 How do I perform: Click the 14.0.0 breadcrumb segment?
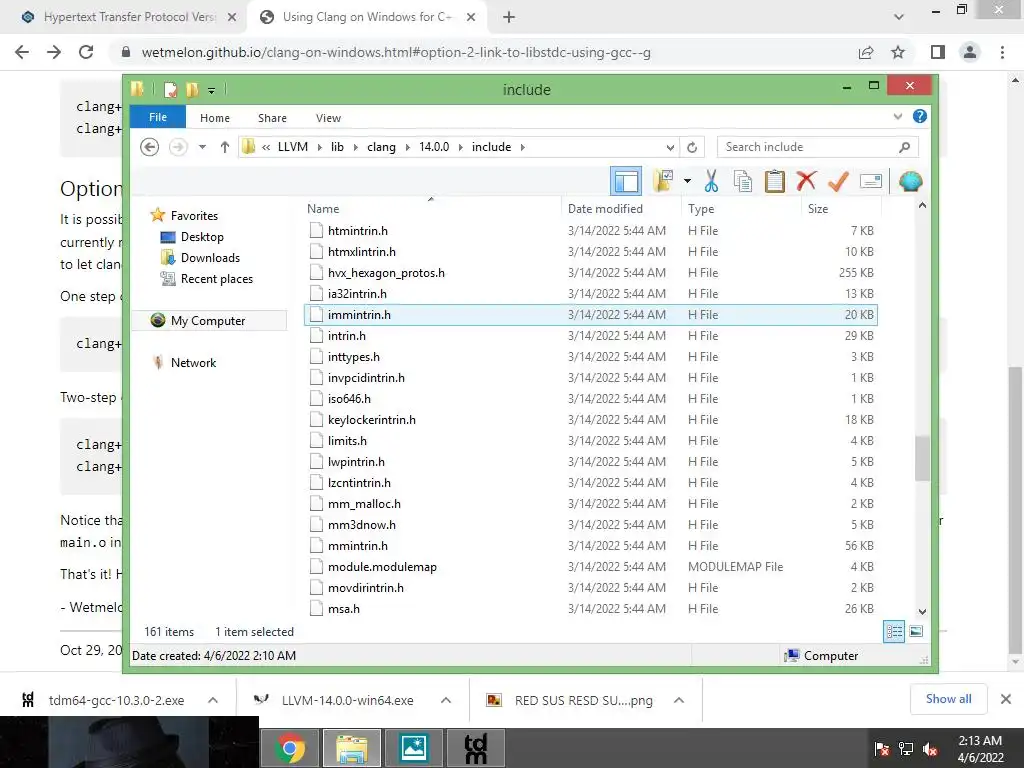[x=434, y=147]
